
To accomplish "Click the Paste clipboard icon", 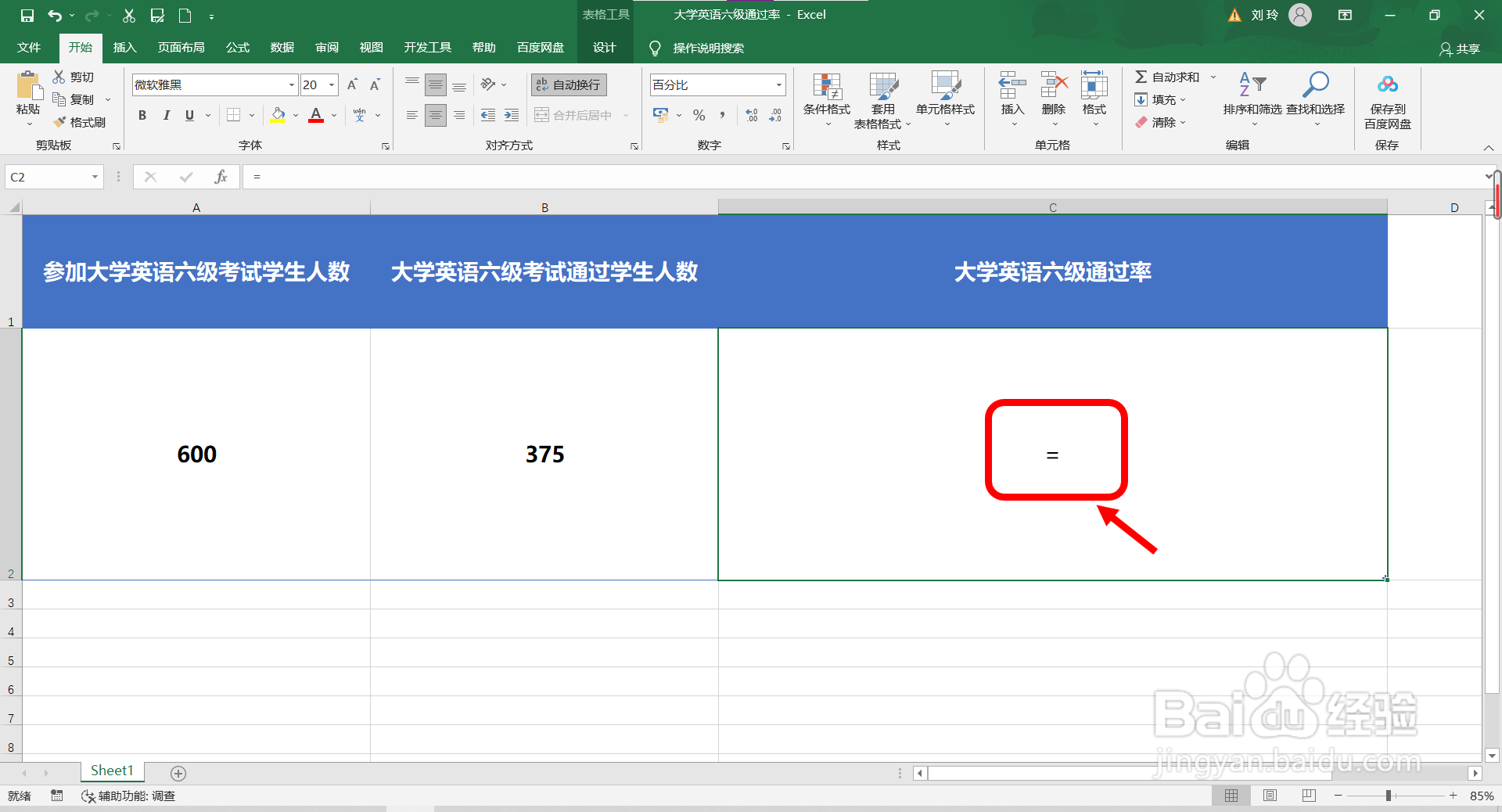I will pos(29,85).
